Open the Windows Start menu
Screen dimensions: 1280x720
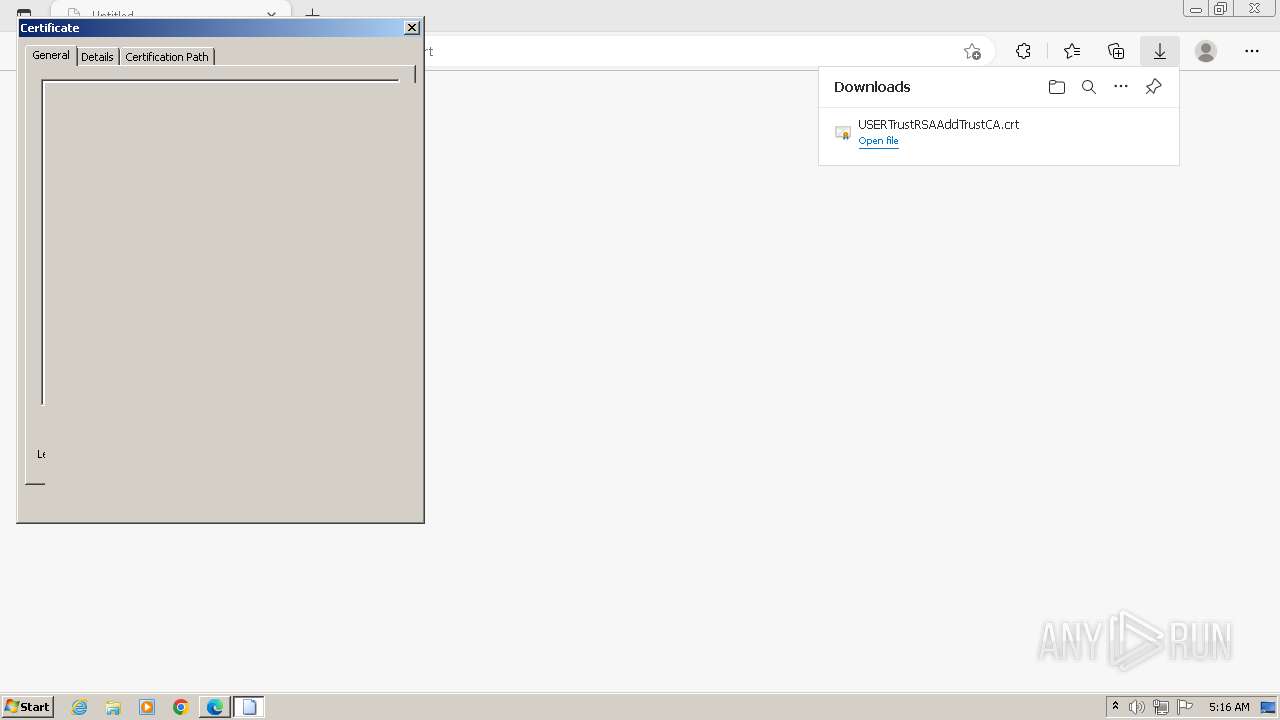click(x=28, y=707)
